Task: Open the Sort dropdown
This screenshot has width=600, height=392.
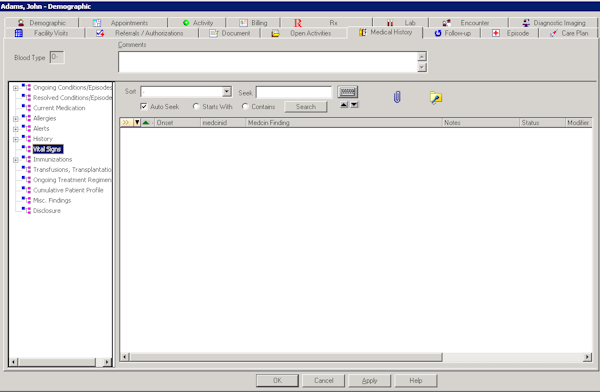Action: click(227, 91)
